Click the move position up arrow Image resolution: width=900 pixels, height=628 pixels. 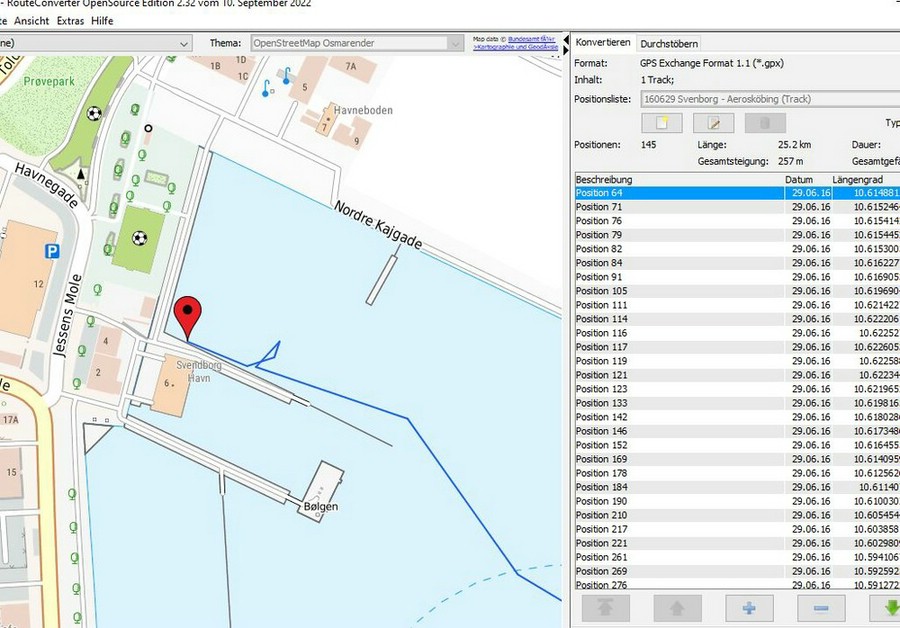pyautogui.click(x=678, y=607)
